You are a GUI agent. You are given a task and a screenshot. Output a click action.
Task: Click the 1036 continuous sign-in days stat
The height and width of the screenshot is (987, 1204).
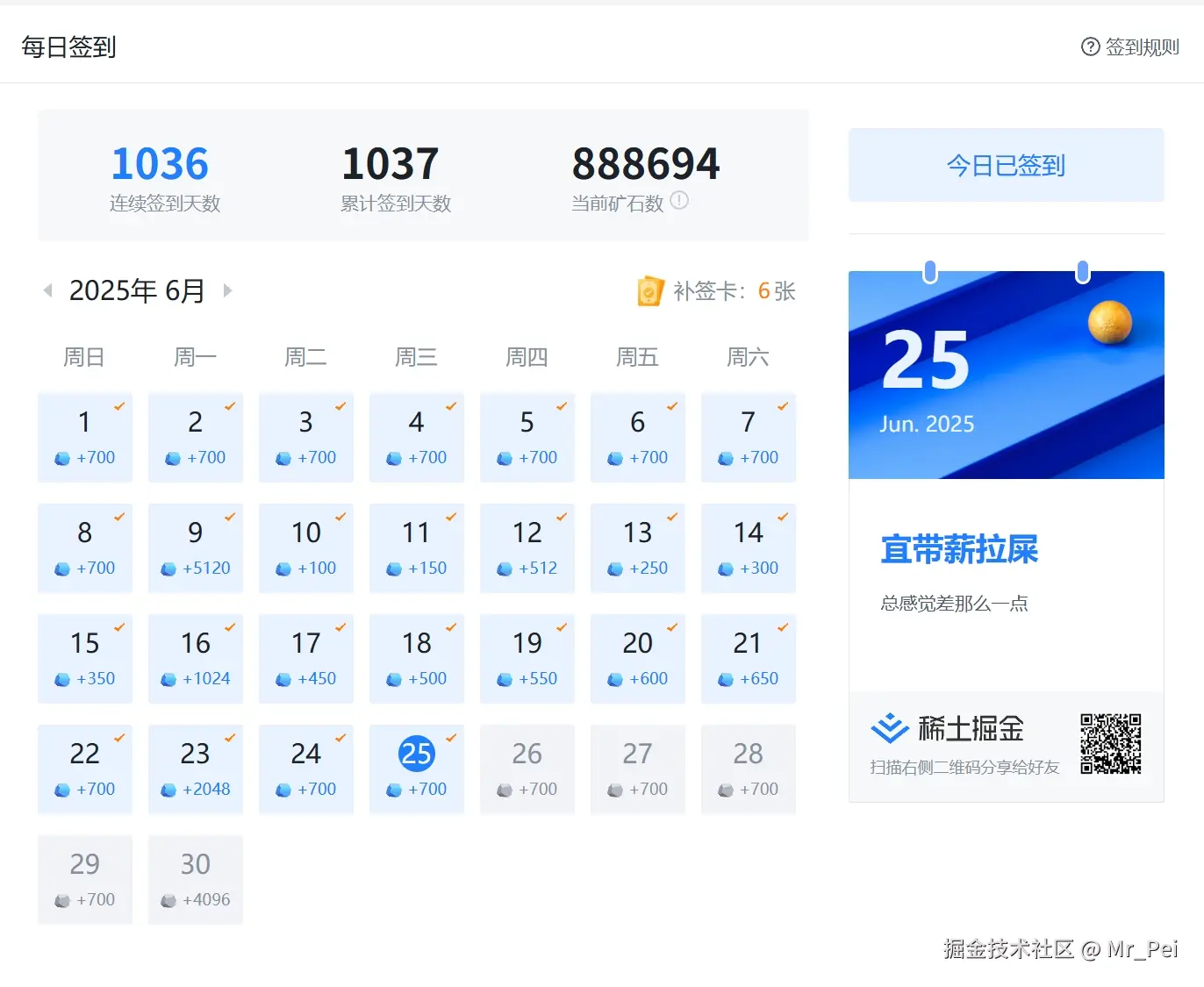click(161, 163)
